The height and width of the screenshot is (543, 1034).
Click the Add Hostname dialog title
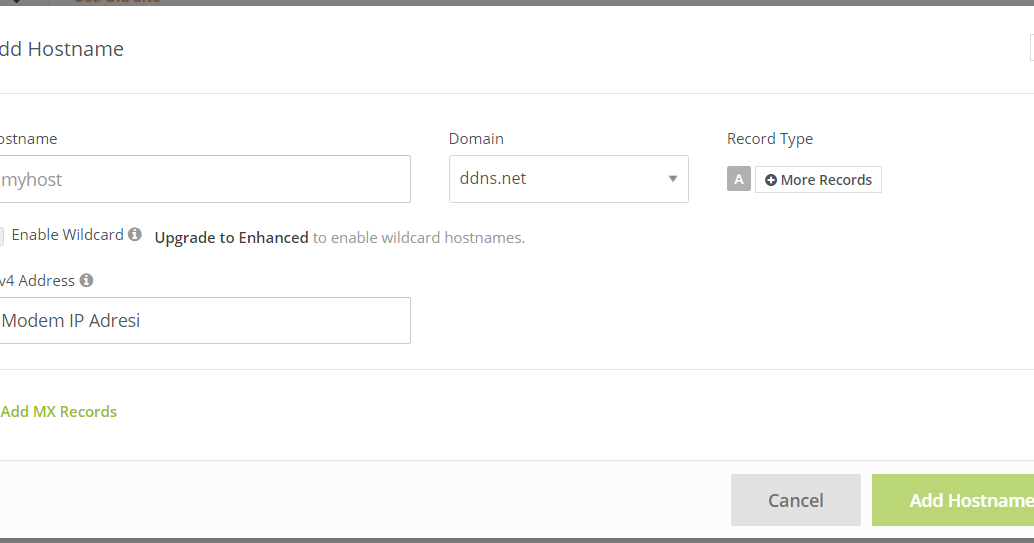(62, 49)
